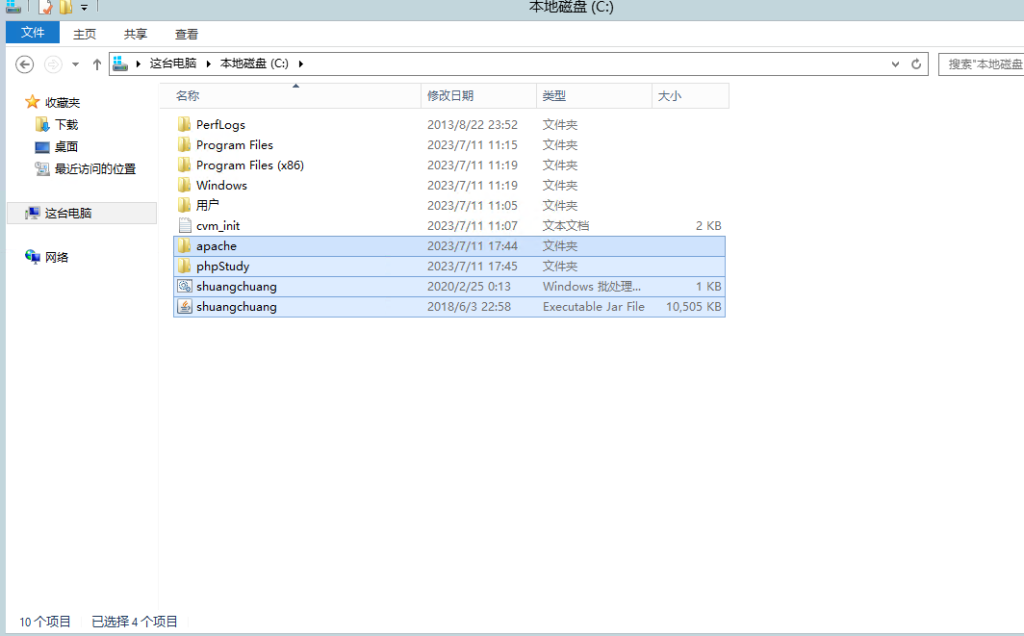The height and width of the screenshot is (636, 1024).
Task: Click the Up one level arrow
Action: coord(97,64)
